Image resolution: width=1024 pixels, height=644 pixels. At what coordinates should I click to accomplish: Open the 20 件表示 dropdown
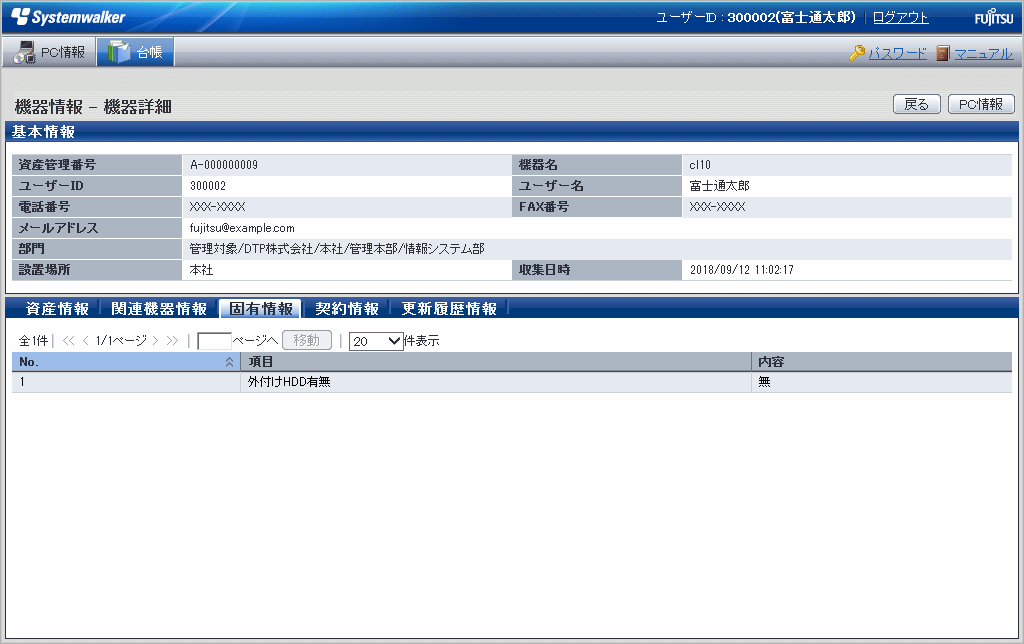tap(376, 341)
